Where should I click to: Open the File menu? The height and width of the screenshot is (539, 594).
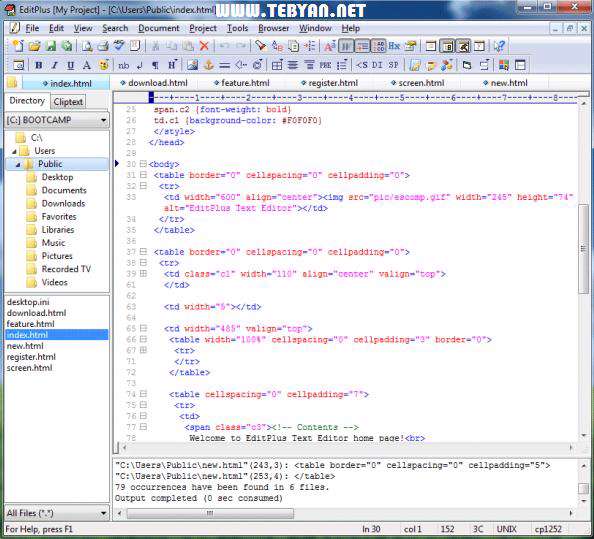32,28
